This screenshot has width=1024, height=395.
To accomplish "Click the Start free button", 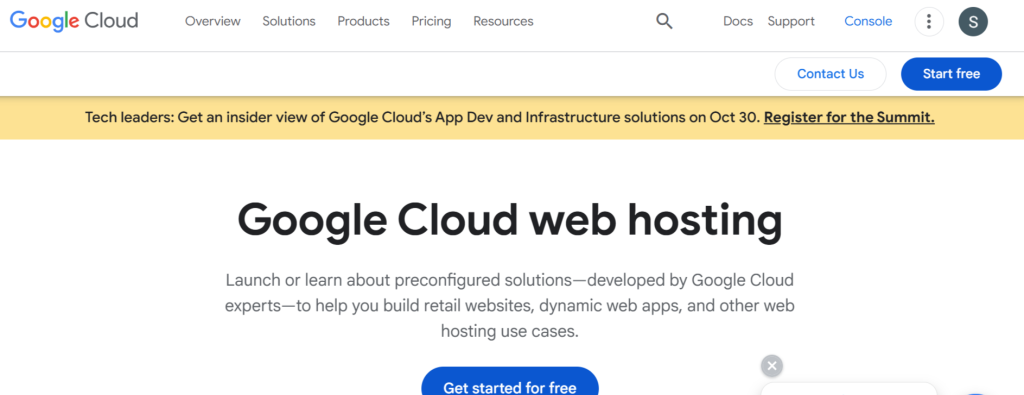I will [x=951, y=74].
